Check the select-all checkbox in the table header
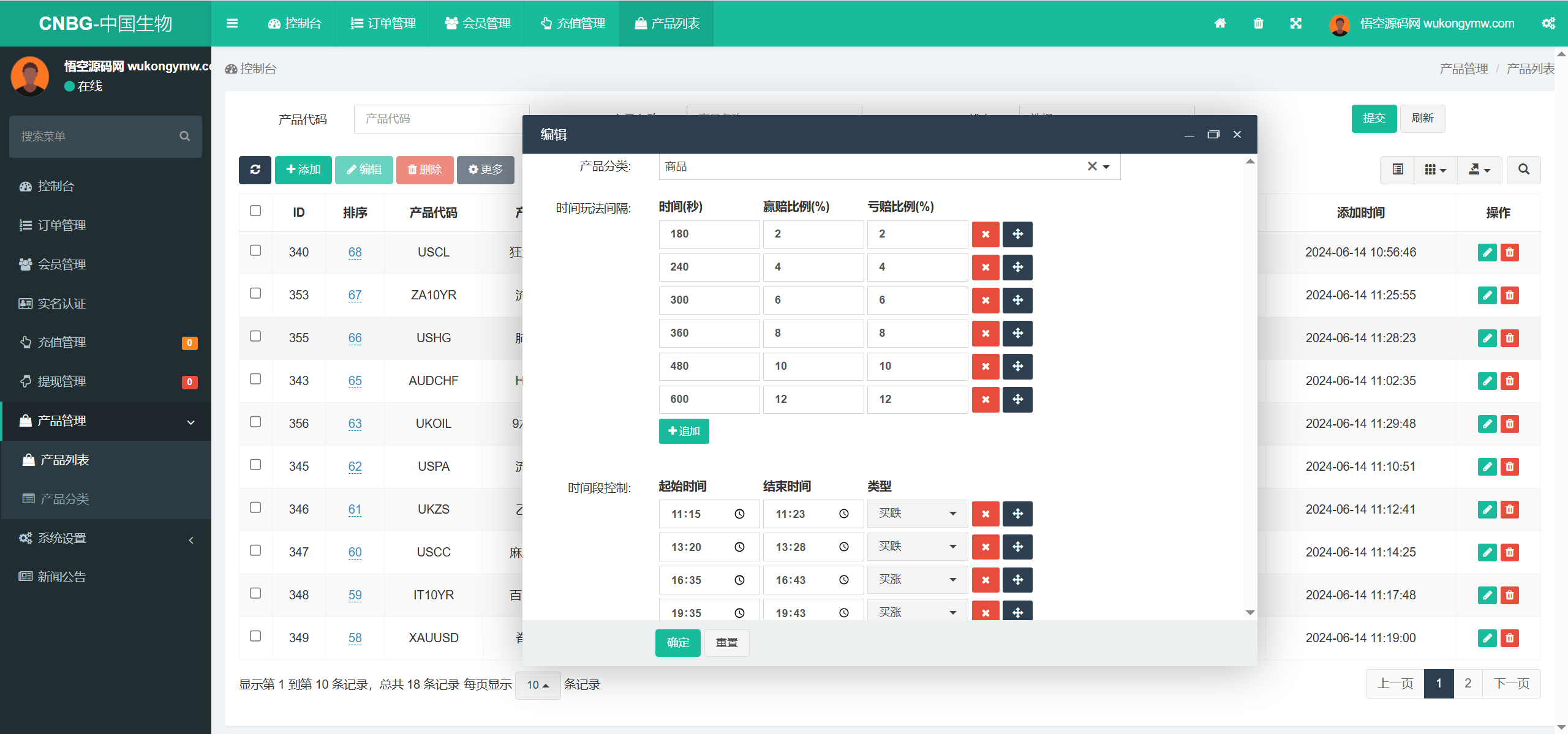This screenshot has height=734, width=1568. click(x=255, y=211)
